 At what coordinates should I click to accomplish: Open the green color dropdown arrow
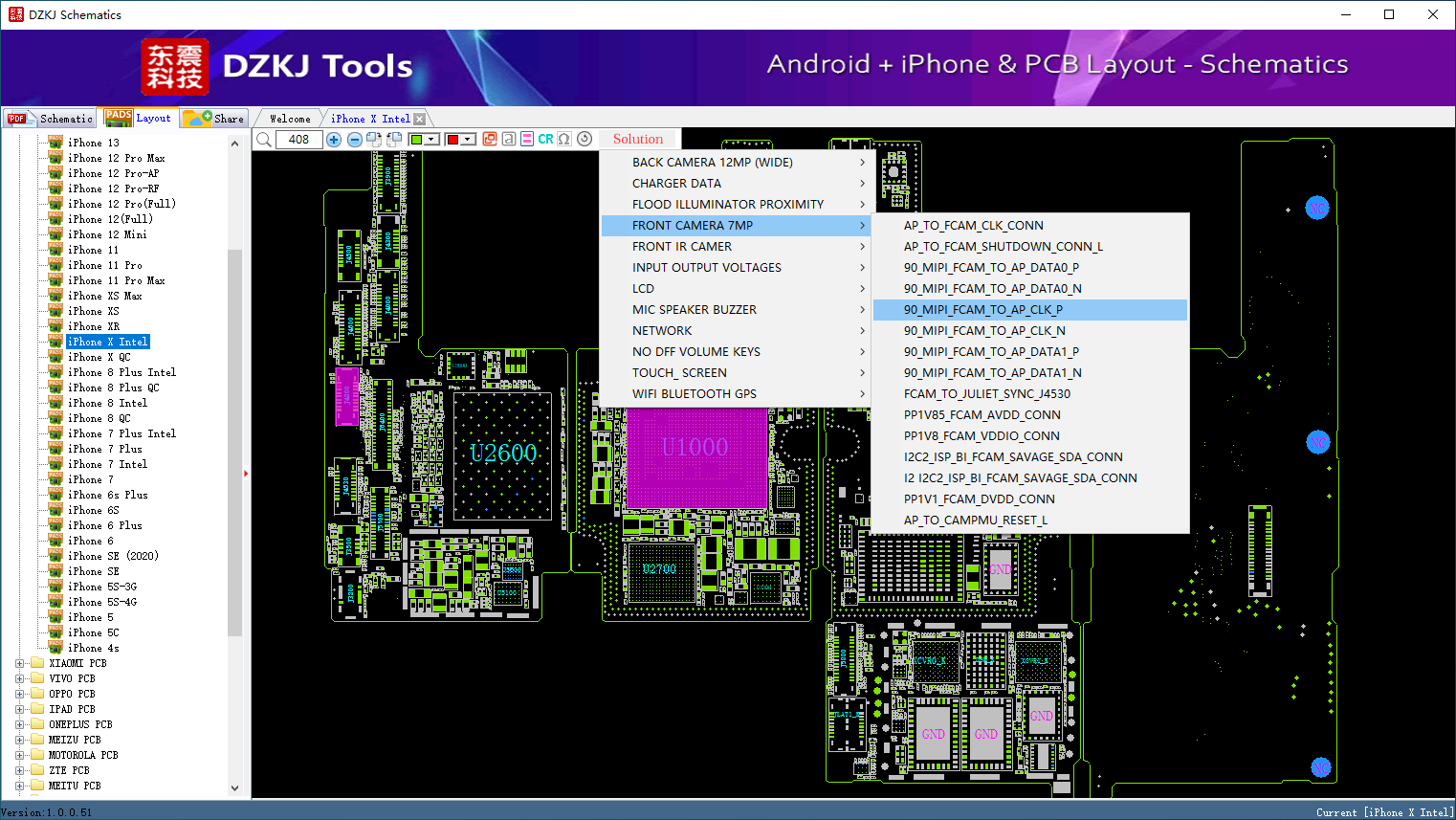(432, 140)
